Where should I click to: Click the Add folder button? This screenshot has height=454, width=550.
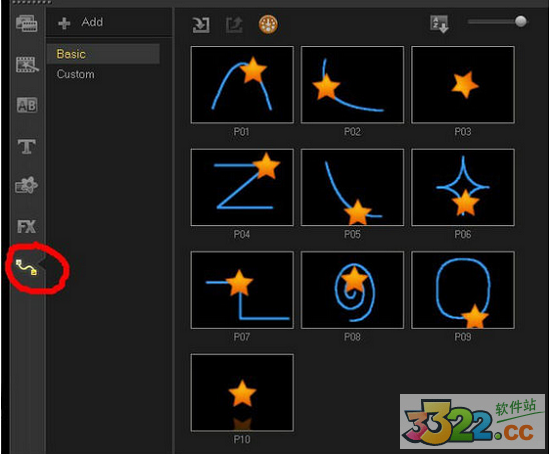pyautogui.click(x=81, y=22)
